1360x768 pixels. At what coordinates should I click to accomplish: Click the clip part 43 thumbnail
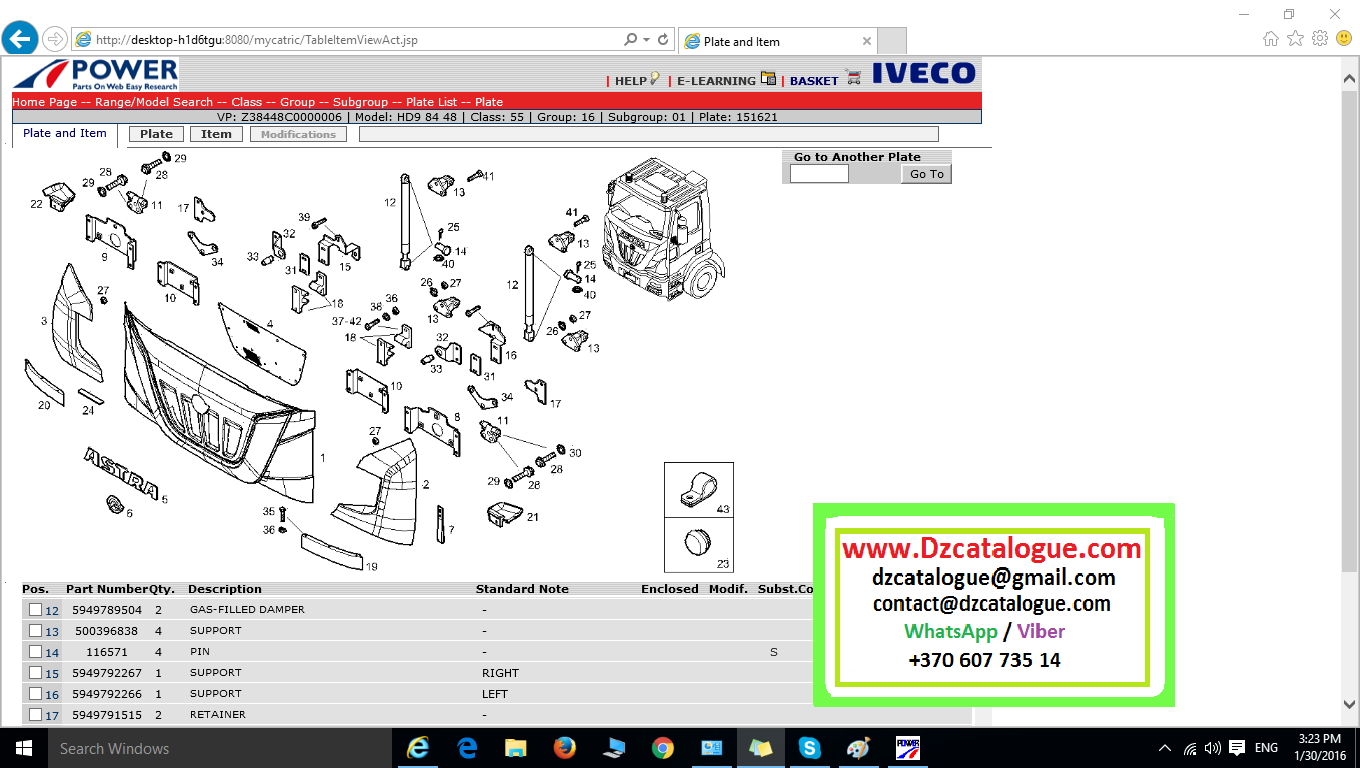point(699,490)
